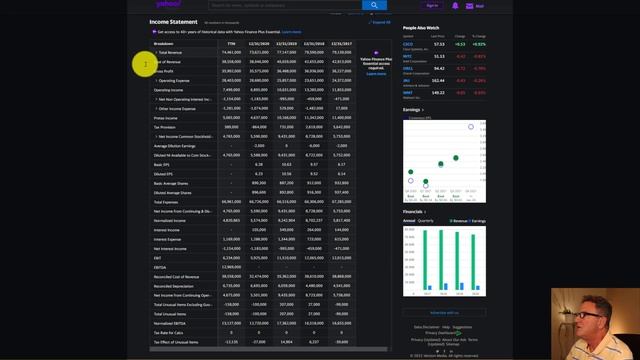Image resolution: width=640 pixels, height=360 pixels.
Task: Click the search input field
Action: 285,5
